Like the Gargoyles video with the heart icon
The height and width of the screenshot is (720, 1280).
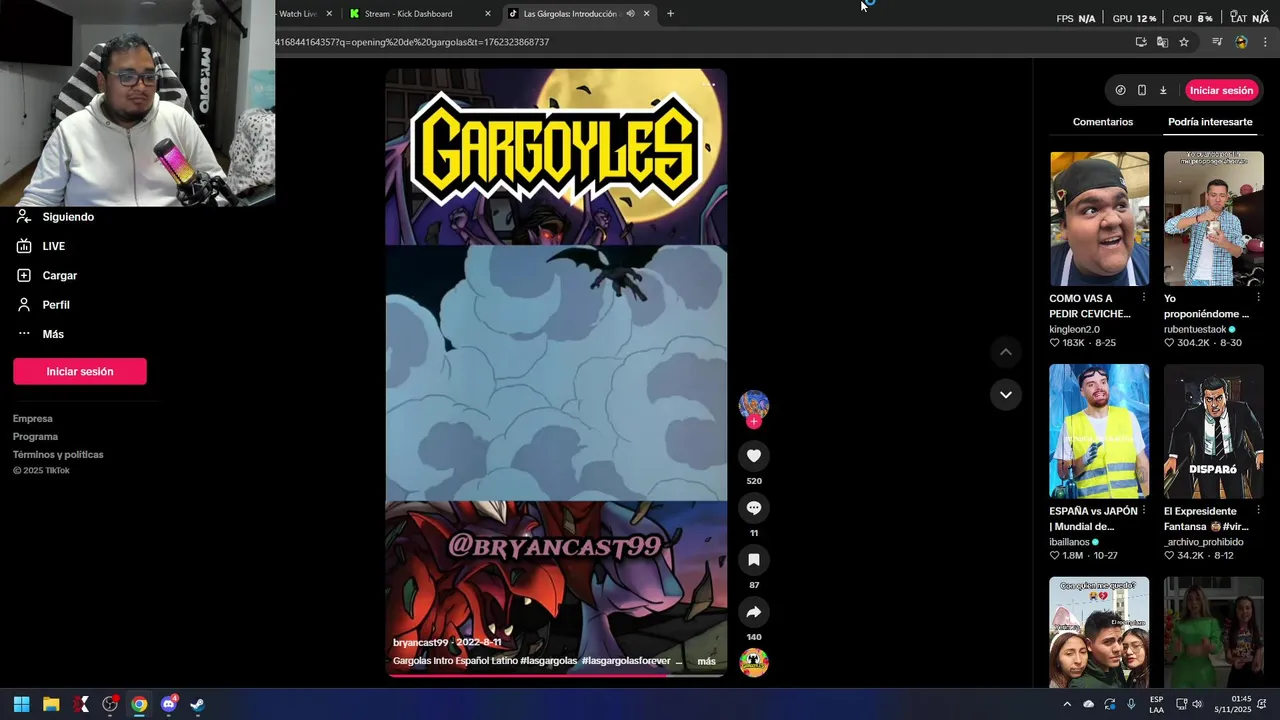[754, 456]
